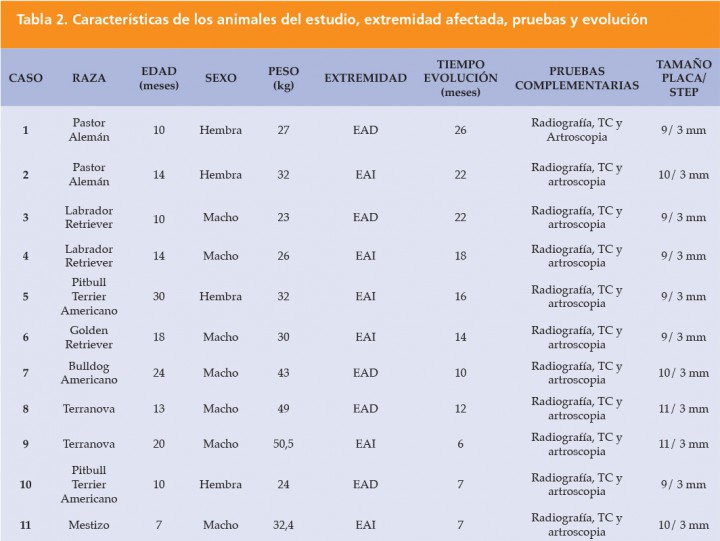
Task: Click the EXTREMIDAD column header
Action: pyautogui.click(x=366, y=78)
